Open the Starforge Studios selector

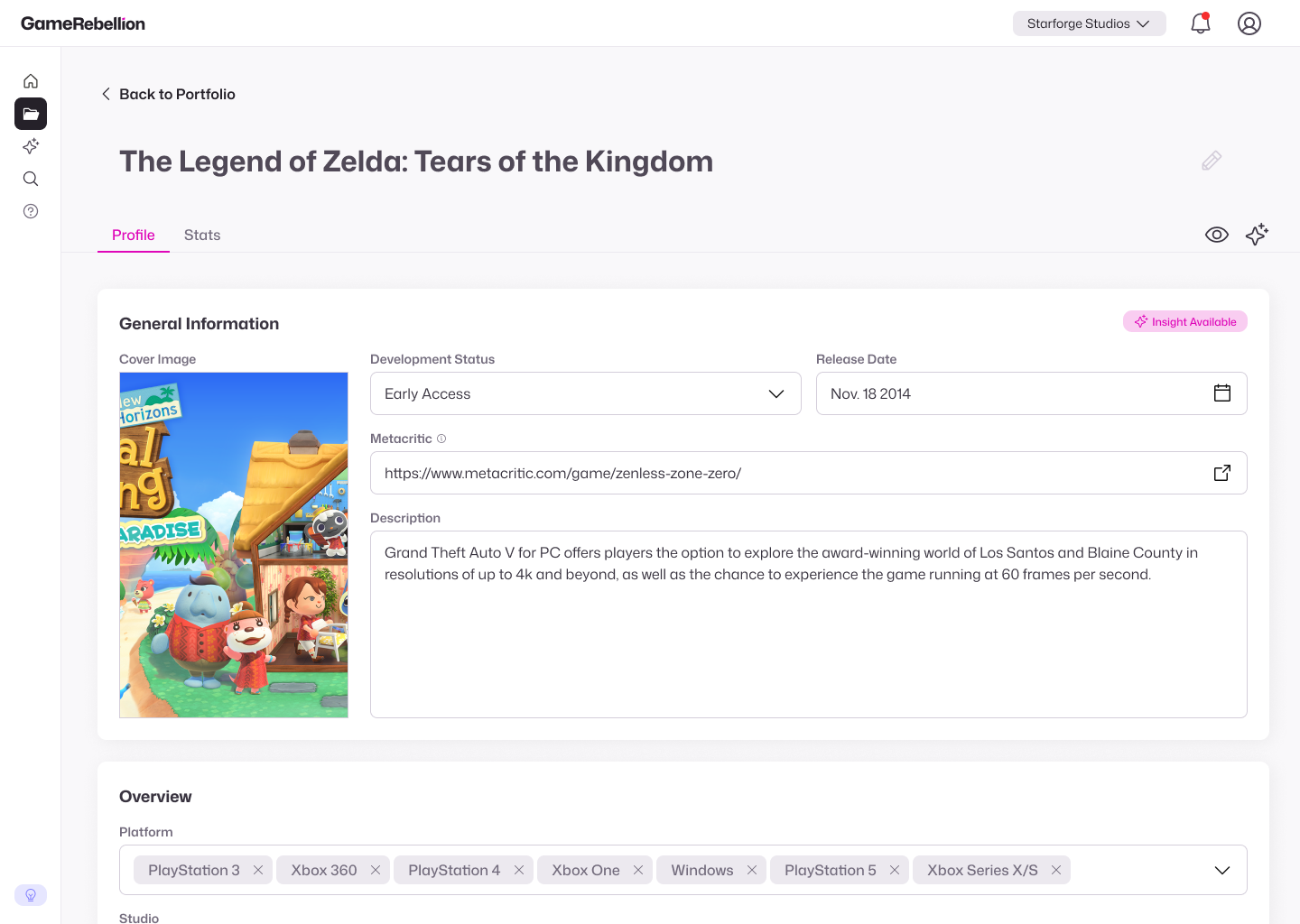[x=1089, y=23]
